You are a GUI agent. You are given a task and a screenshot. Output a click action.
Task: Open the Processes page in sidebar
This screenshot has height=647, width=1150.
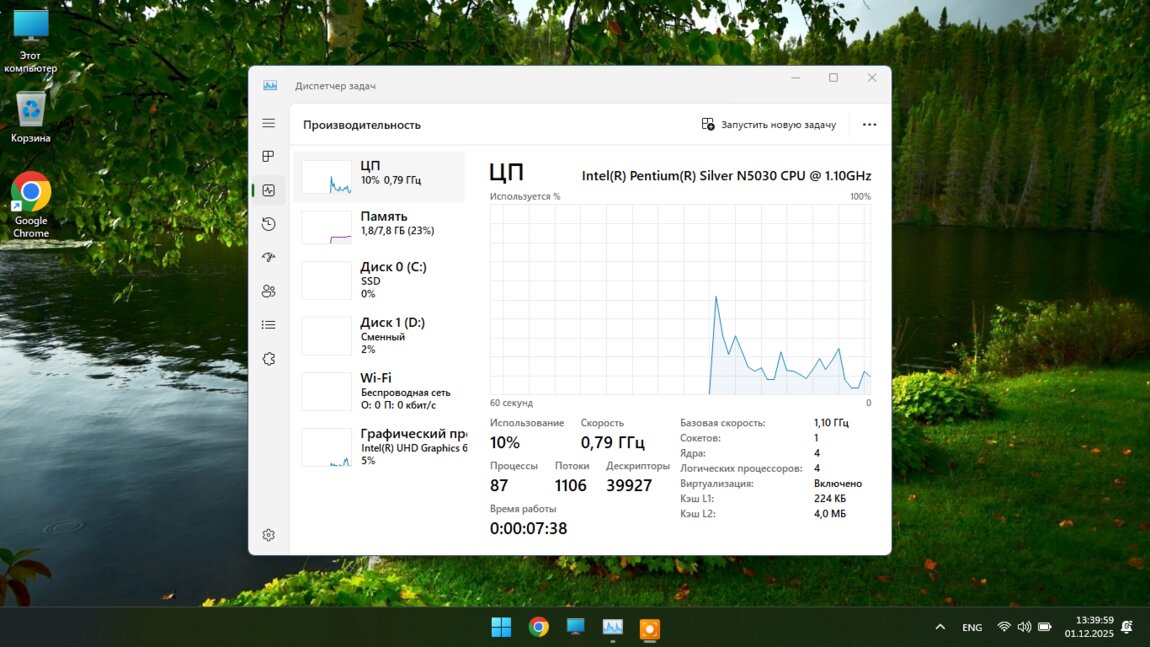click(268, 157)
